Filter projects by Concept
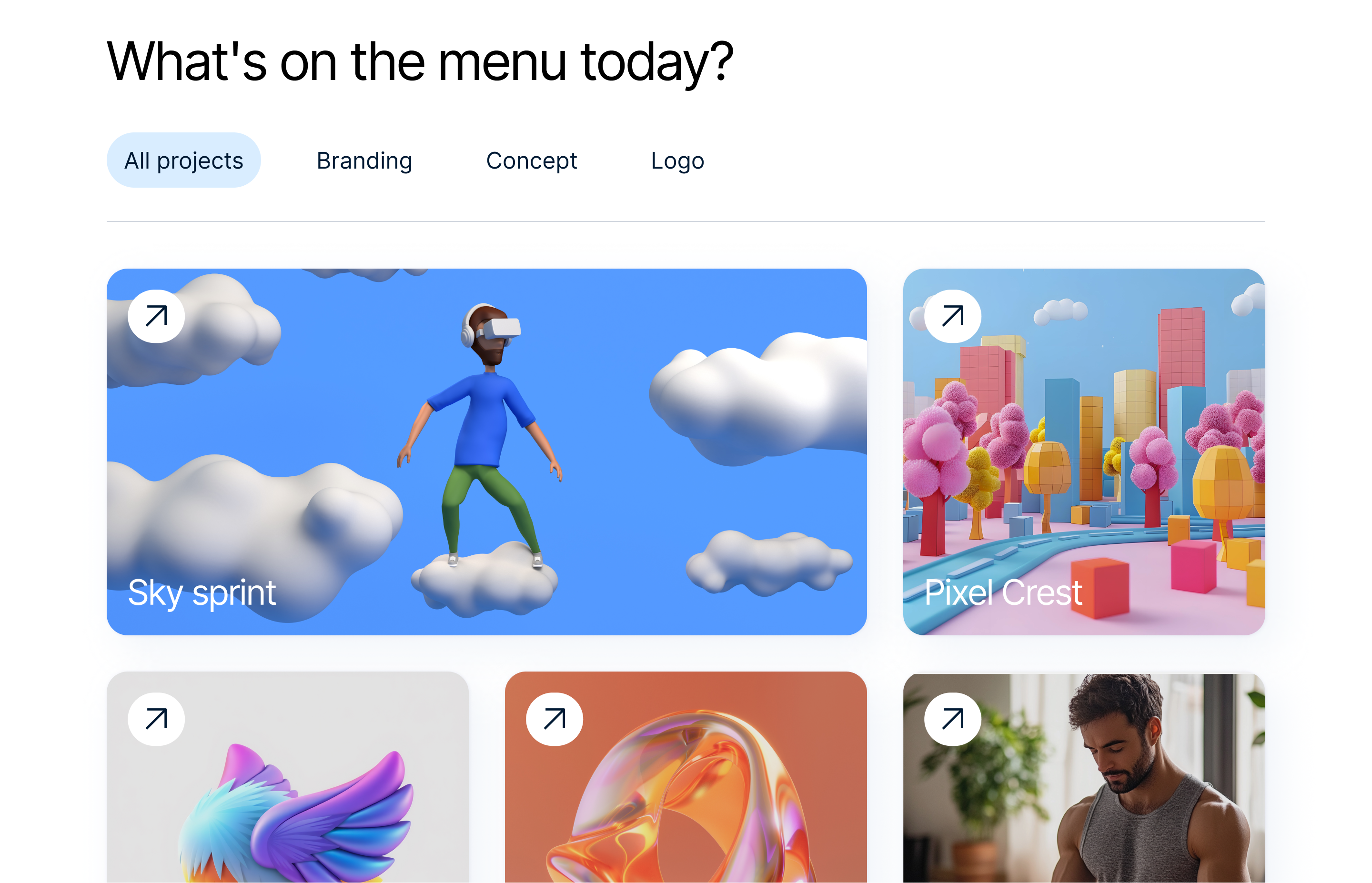This screenshot has width=1372, height=883. pyautogui.click(x=532, y=161)
